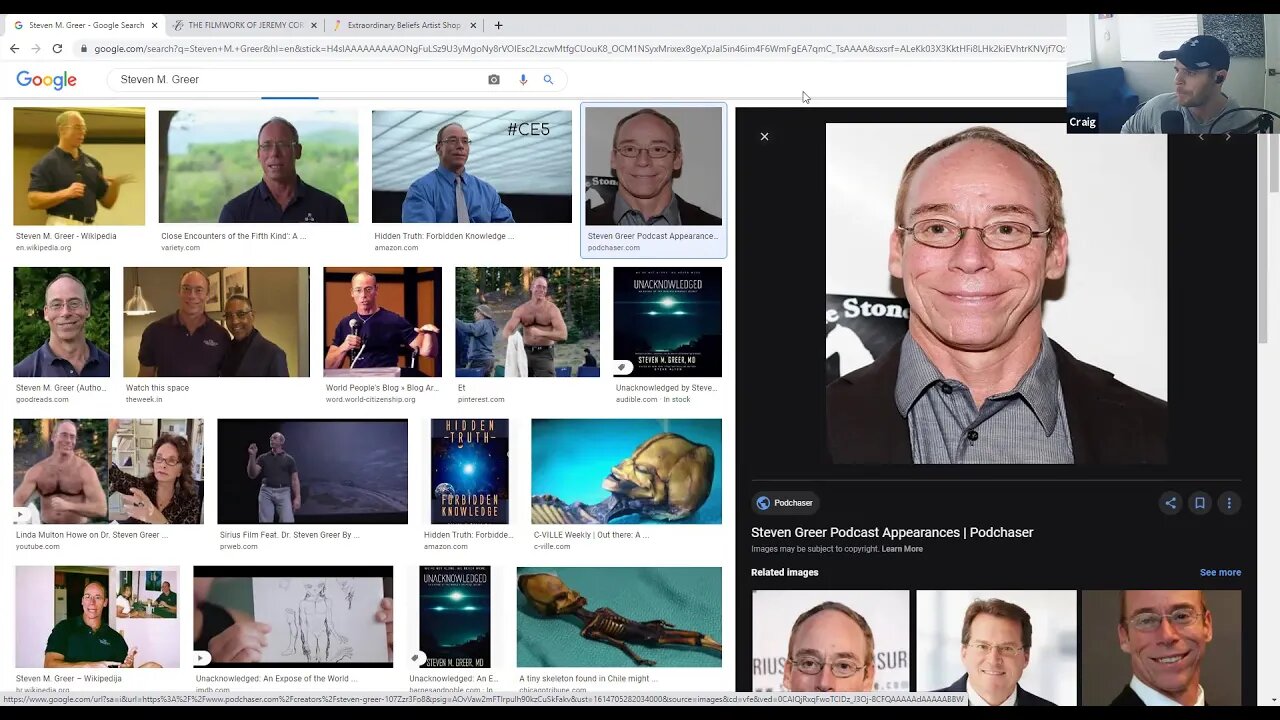The image size is (1280, 720).
Task: Open the third related image thumbnail
Action: point(1161,646)
